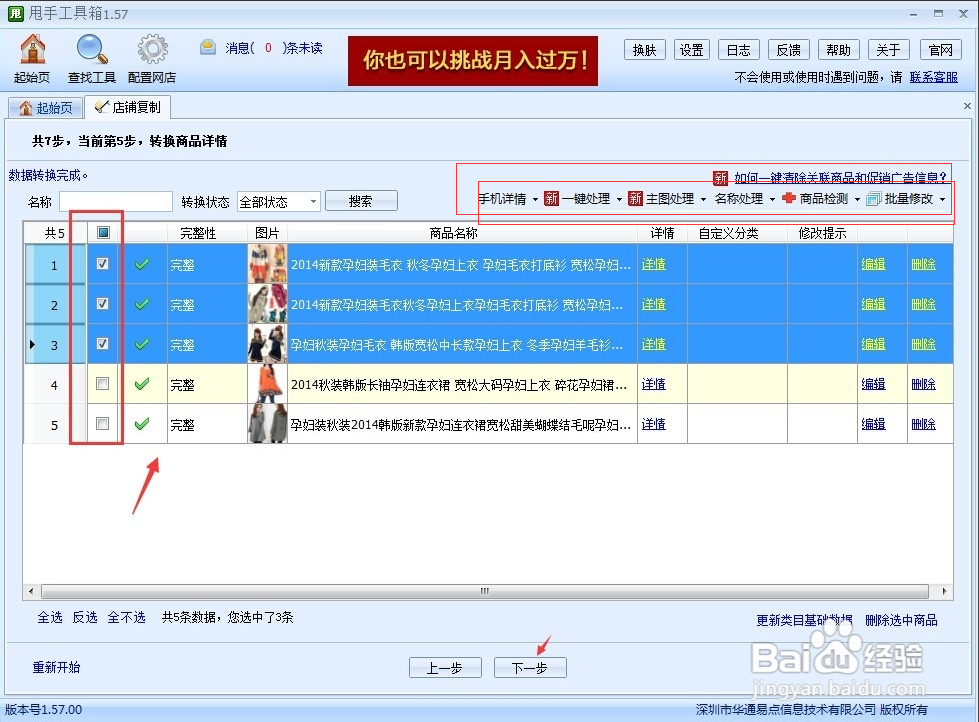Open the 全部状态 status dropdown

pos(278,202)
